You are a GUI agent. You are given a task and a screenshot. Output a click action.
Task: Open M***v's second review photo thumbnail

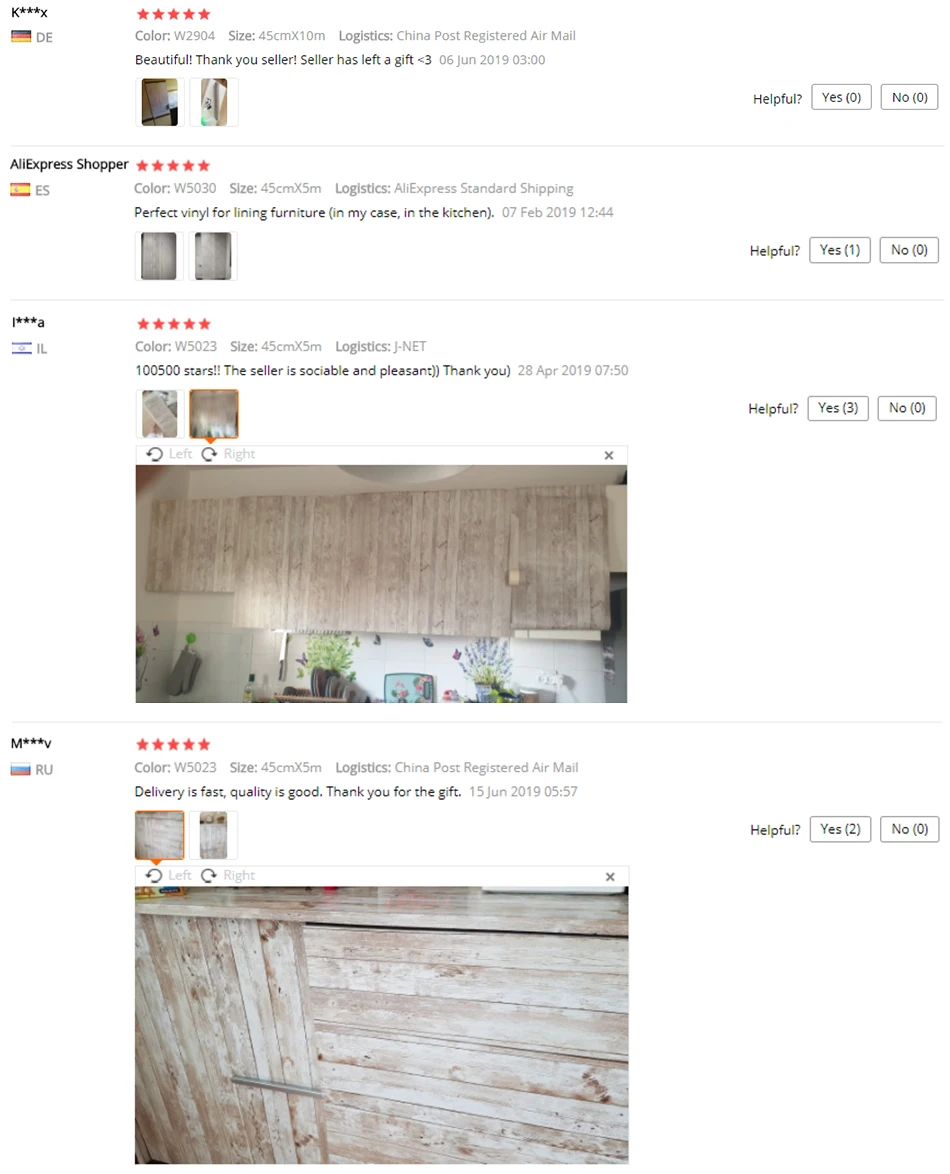click(x=213, y=835)
